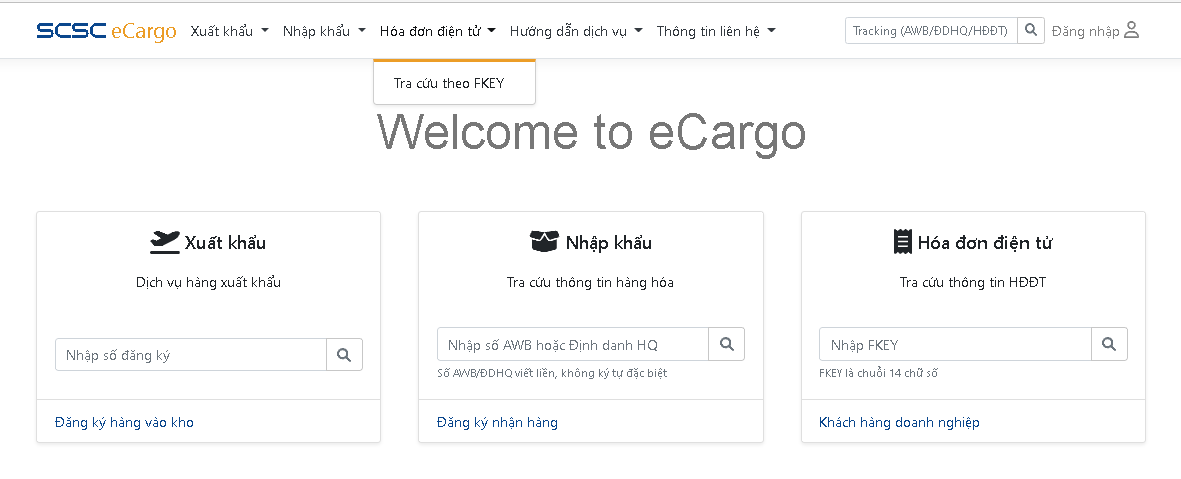This screenshot has height=479, width=1181.
Task: Click the search button beside Nhập FKEY field
Action: pos(1109,344)
